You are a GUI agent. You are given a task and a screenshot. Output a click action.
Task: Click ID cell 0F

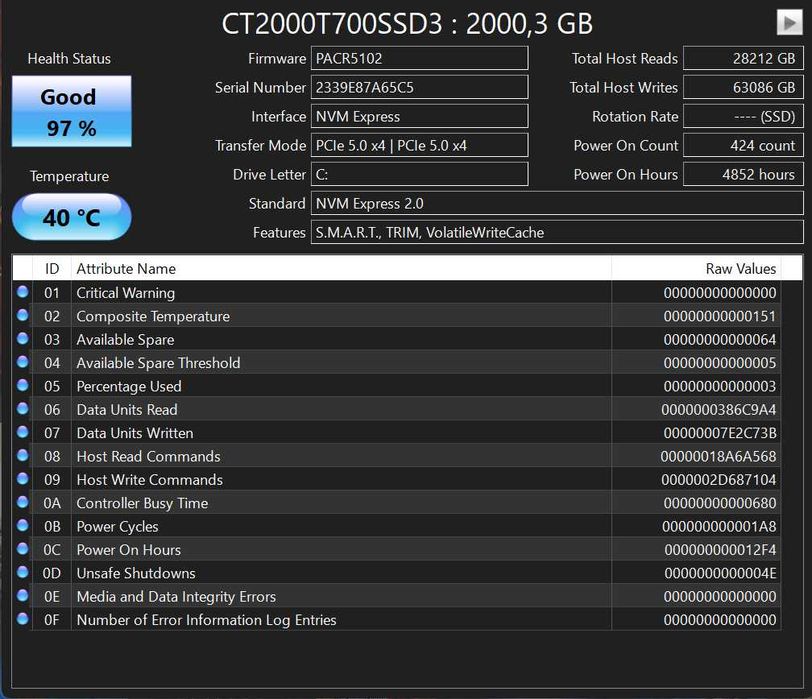[x=52, y=620]
